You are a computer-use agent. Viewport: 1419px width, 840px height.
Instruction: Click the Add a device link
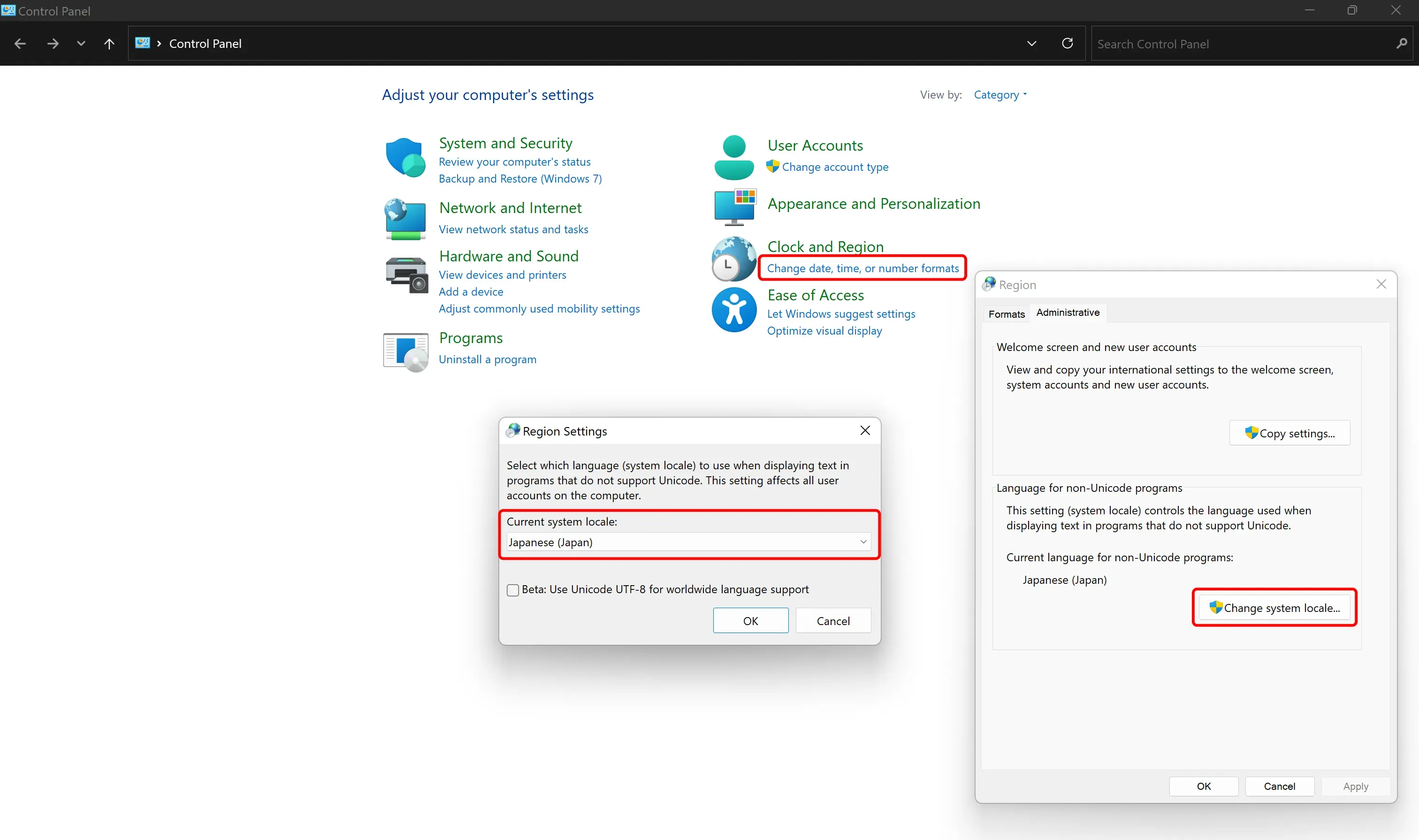tap(470, 292)
